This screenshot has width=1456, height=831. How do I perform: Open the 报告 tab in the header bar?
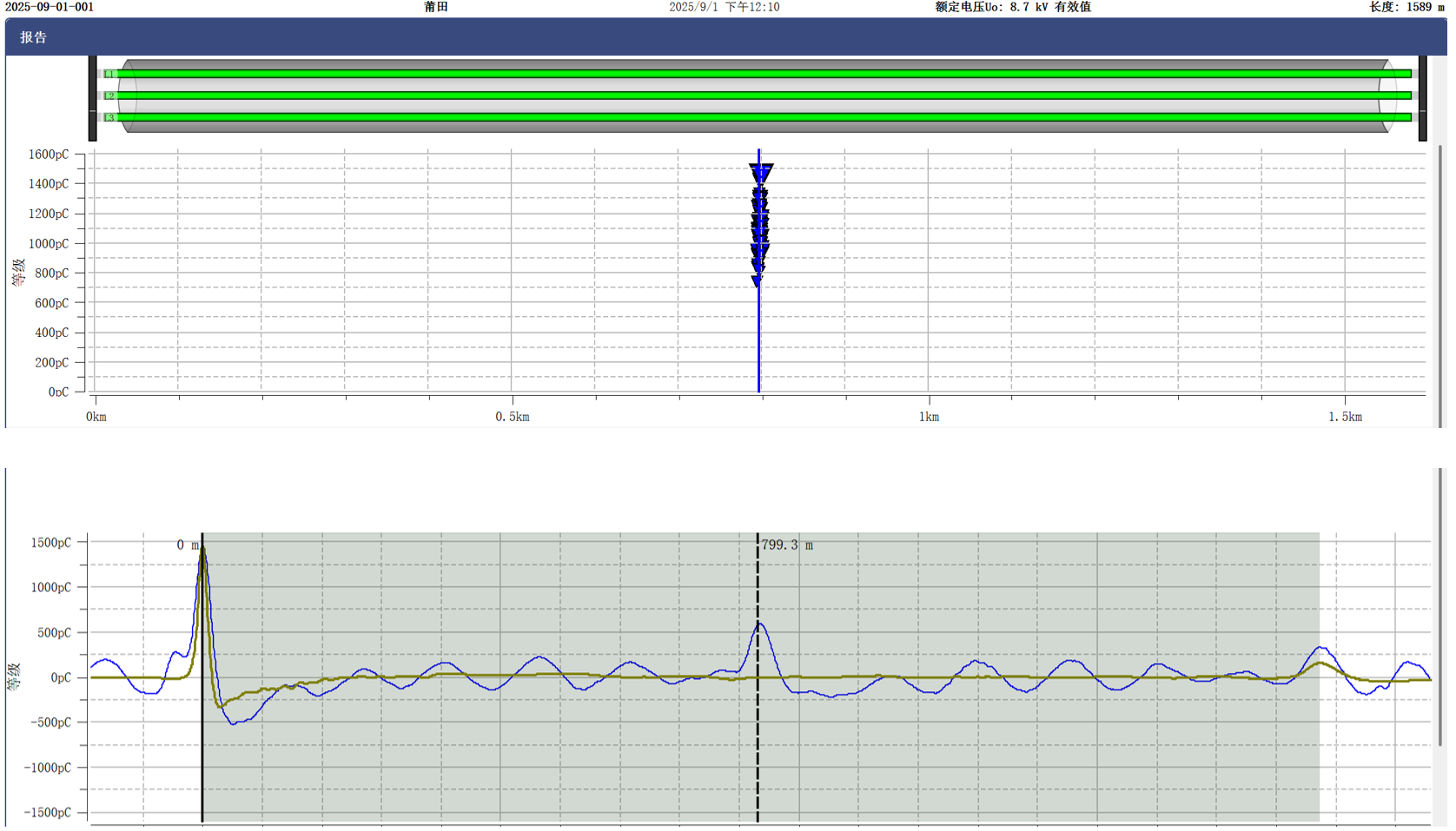(x=34, y=37)
